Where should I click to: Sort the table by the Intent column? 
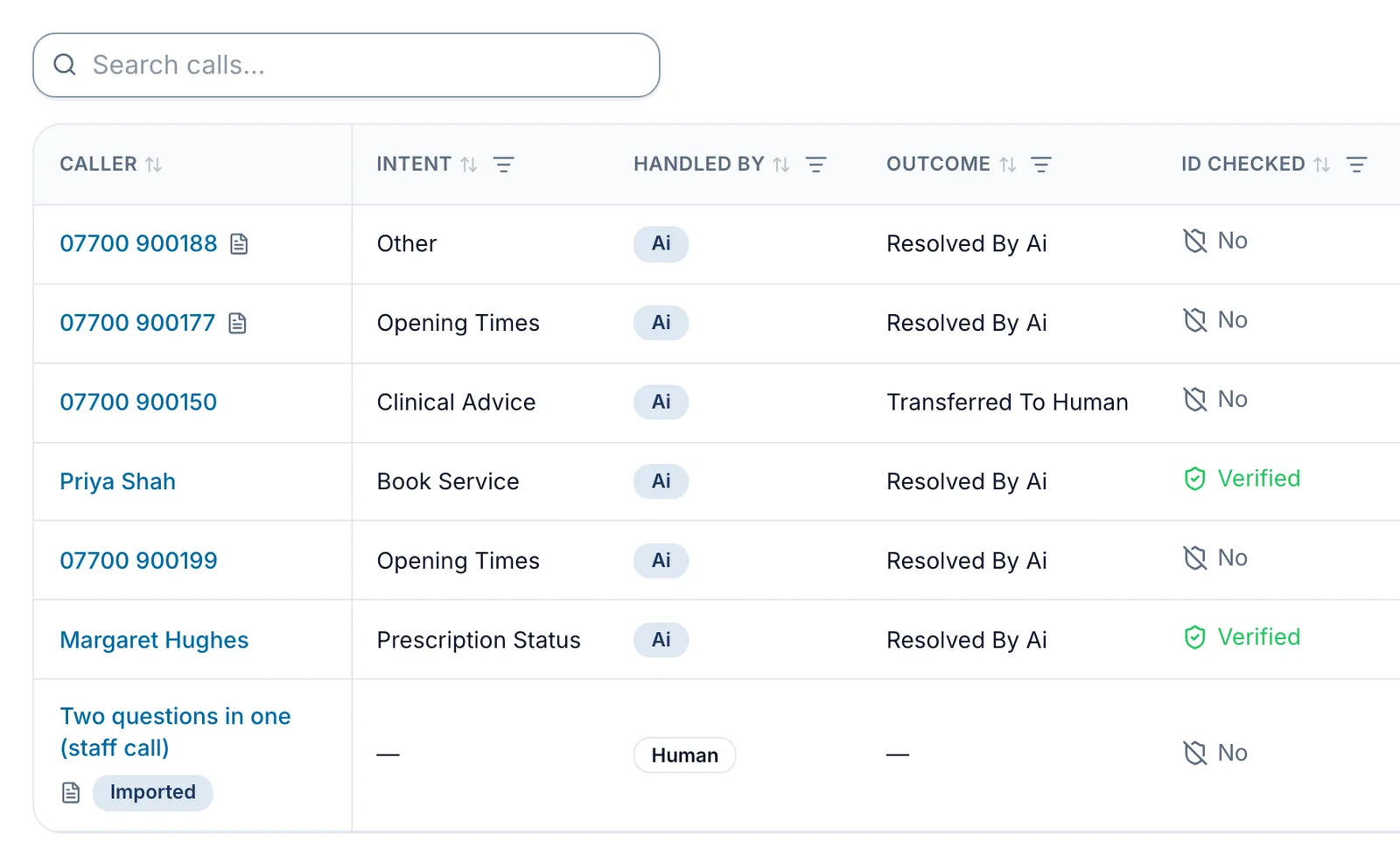click(x=469, y=165)
